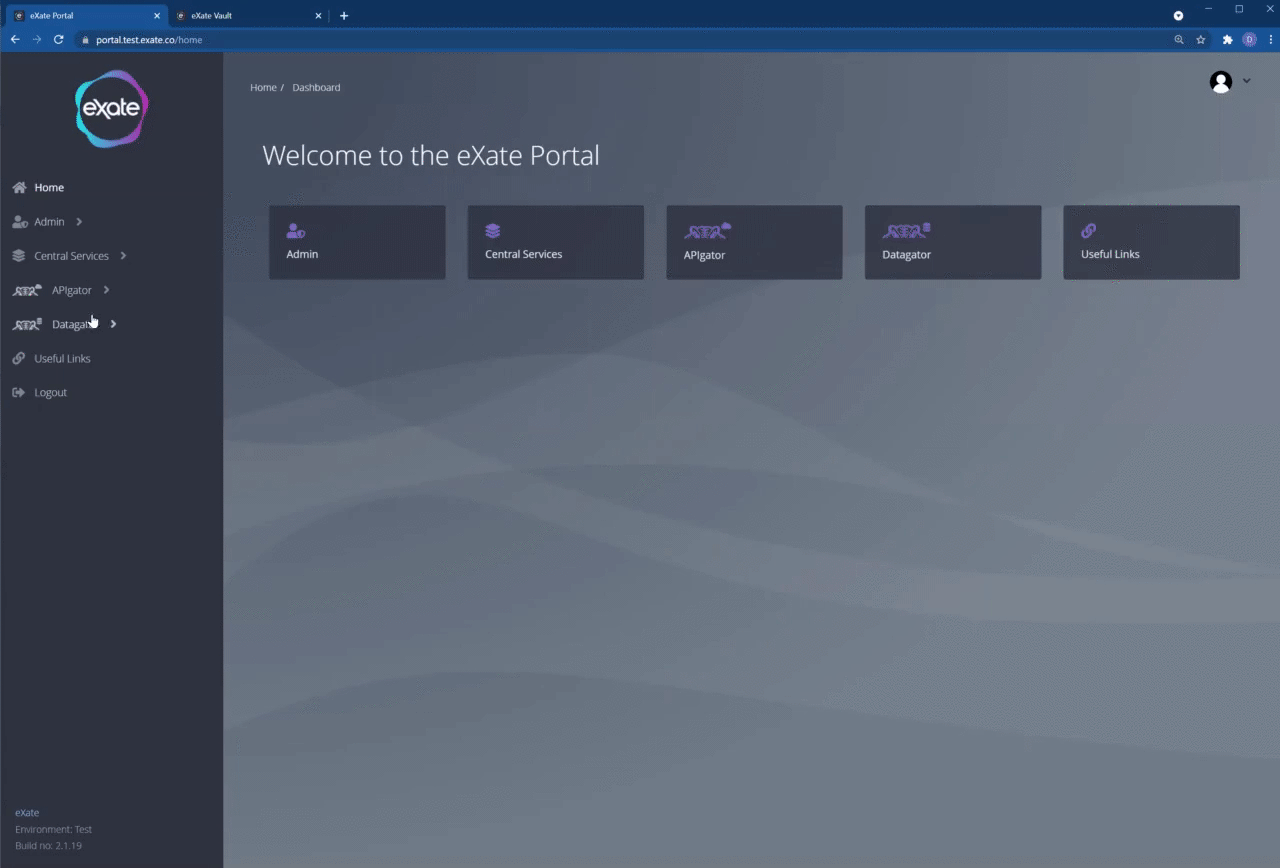Expand the APIgator sidebar chevron
The height and width of the screenshot is (868, 1280).
[x=106, y=290]
